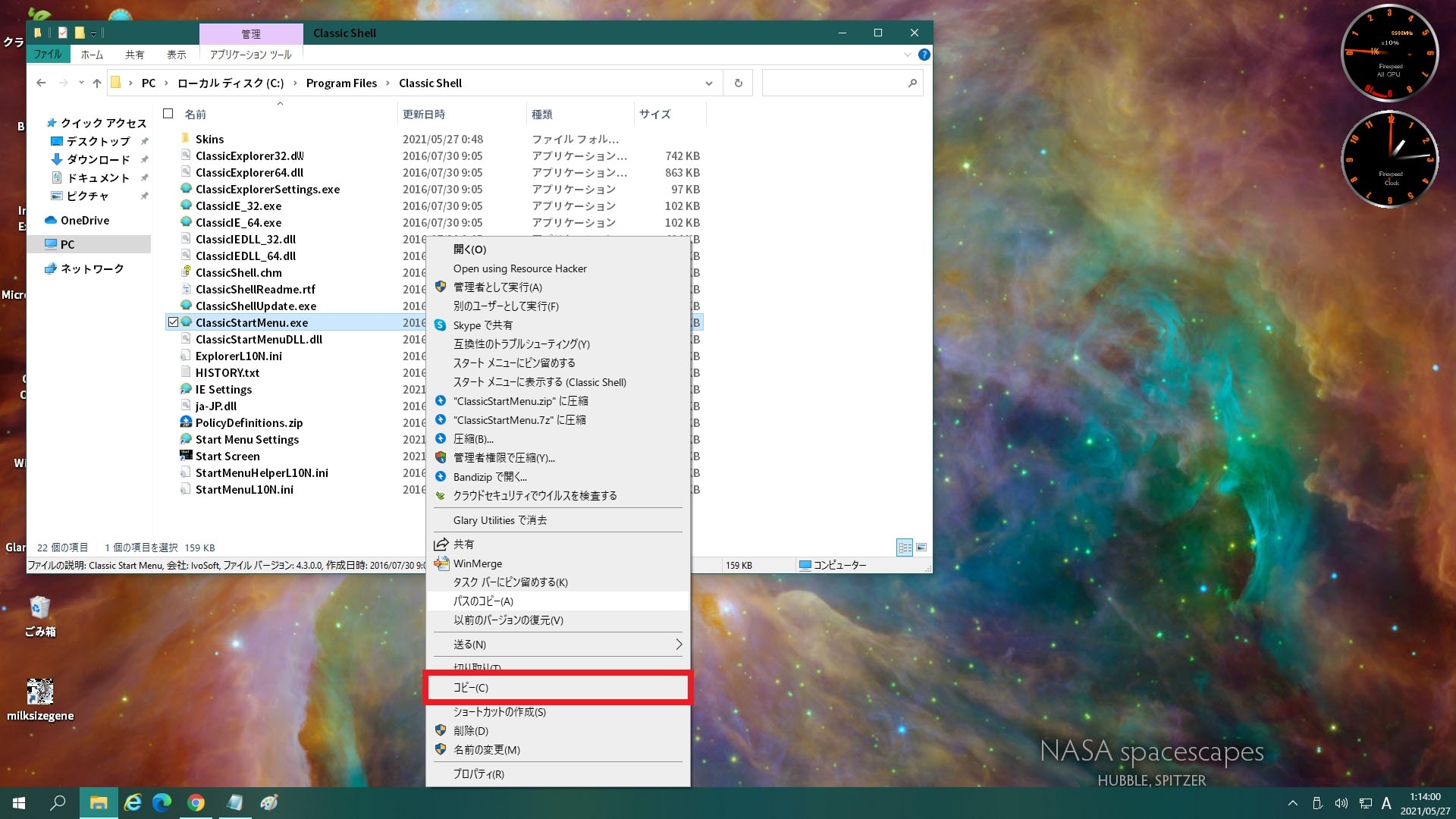Click the analog clock desktop gadget
Screen dimensions: 1456x819
click(1389, 158)
